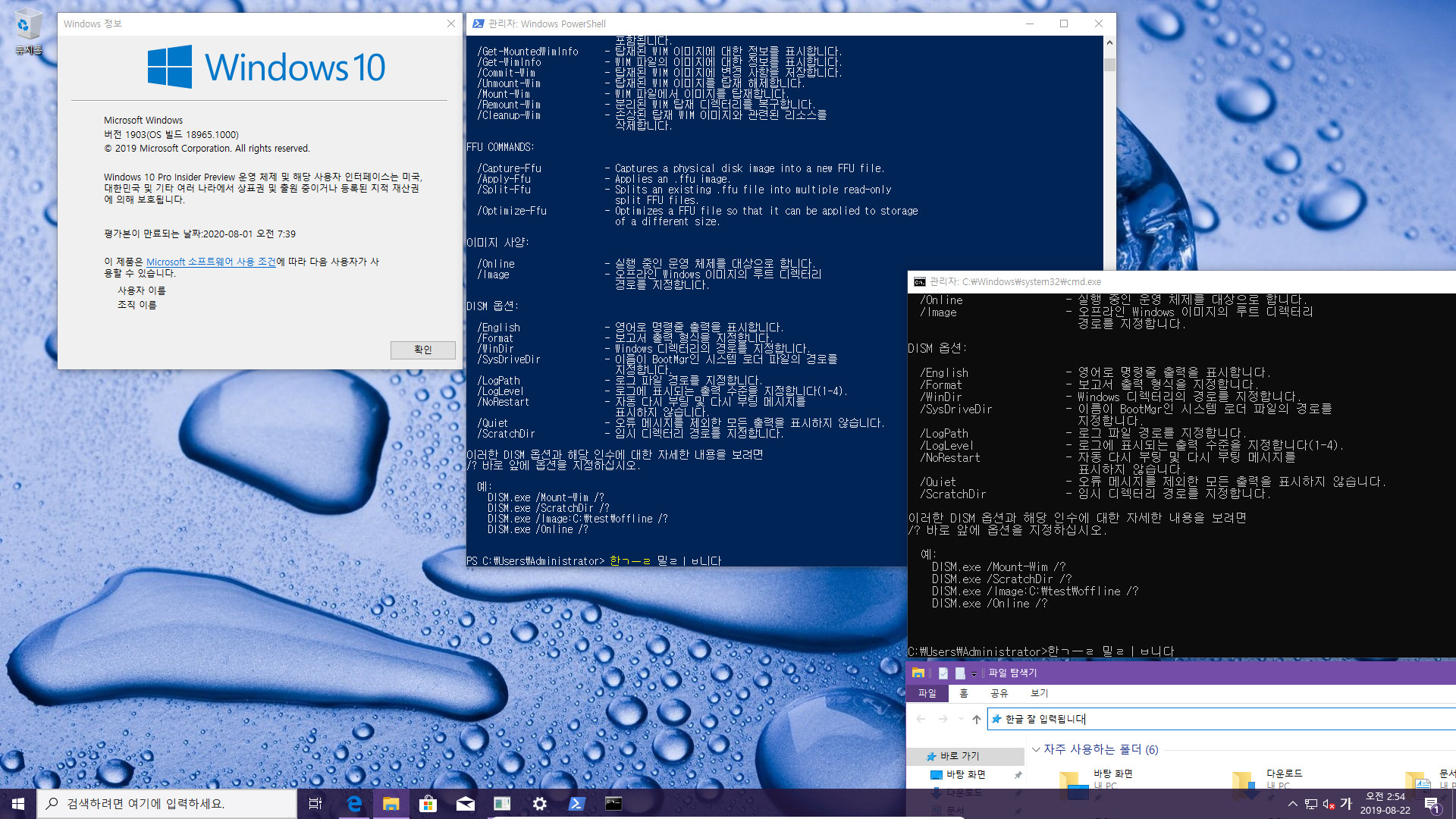Image resolution: width=1456 pixels, height=819 pixels.
Task: Open Task View from the taskbar
Action: click(315, 804)
